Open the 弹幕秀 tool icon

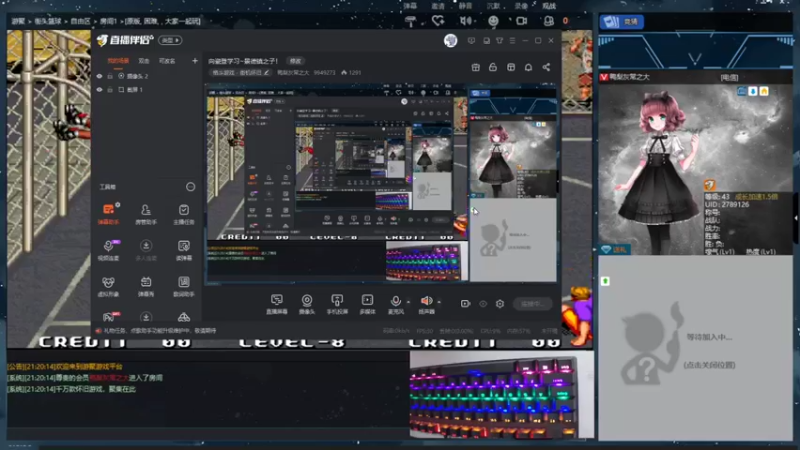coord(146,286)
